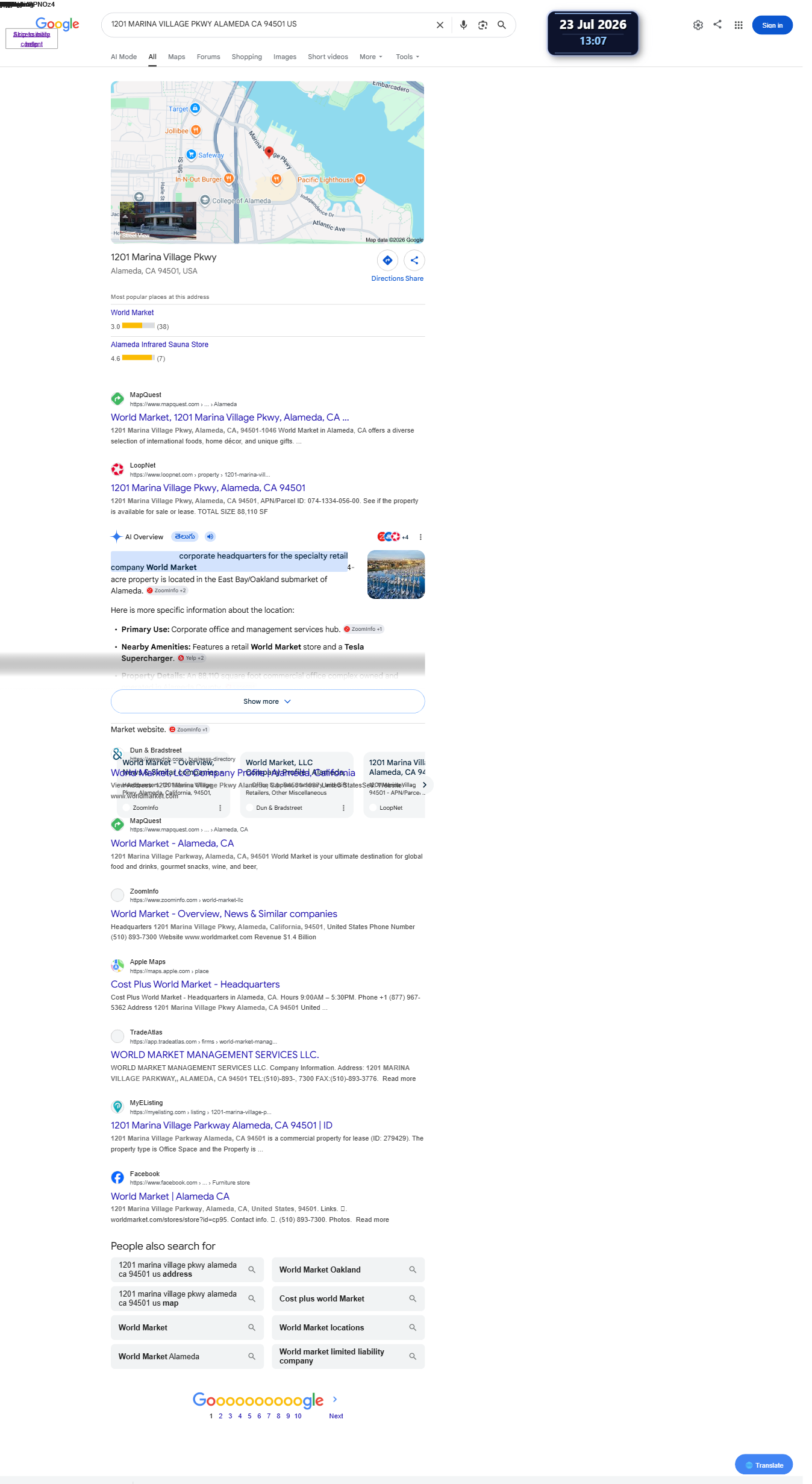Click the Sign in button
Screen dimensions: 812x1484
(x=772, y=25)
